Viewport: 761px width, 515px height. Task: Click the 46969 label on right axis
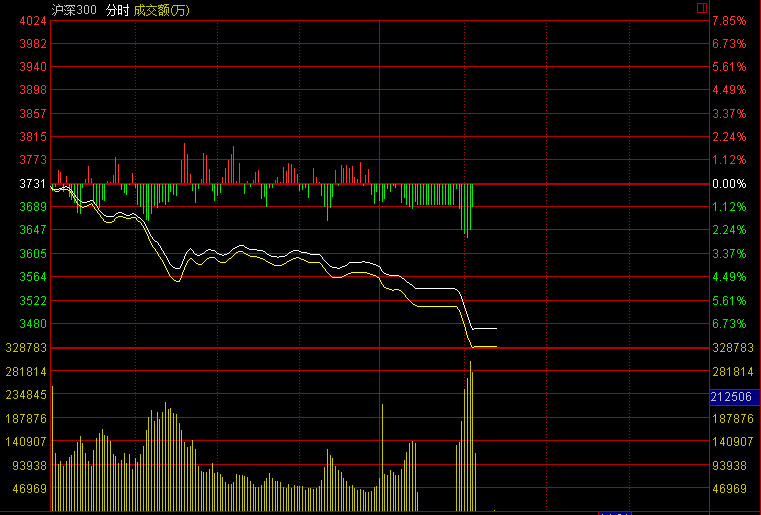[729, 489]
